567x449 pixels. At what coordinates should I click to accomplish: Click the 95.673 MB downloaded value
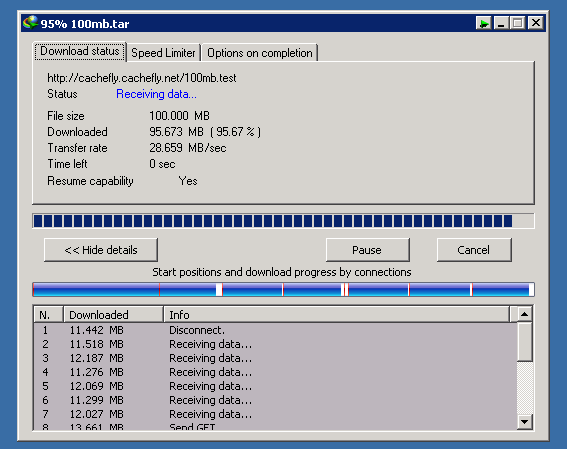click(x=205, y=132)
